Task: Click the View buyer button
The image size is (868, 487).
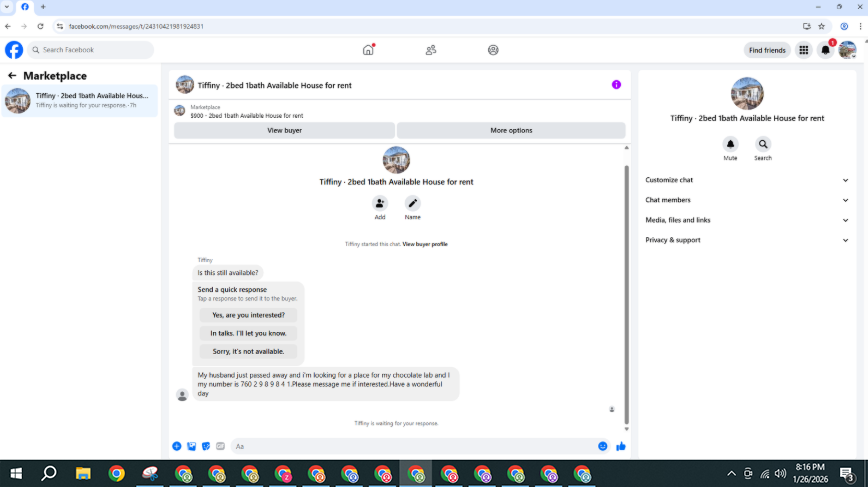Action: click(x=285, y=131)
